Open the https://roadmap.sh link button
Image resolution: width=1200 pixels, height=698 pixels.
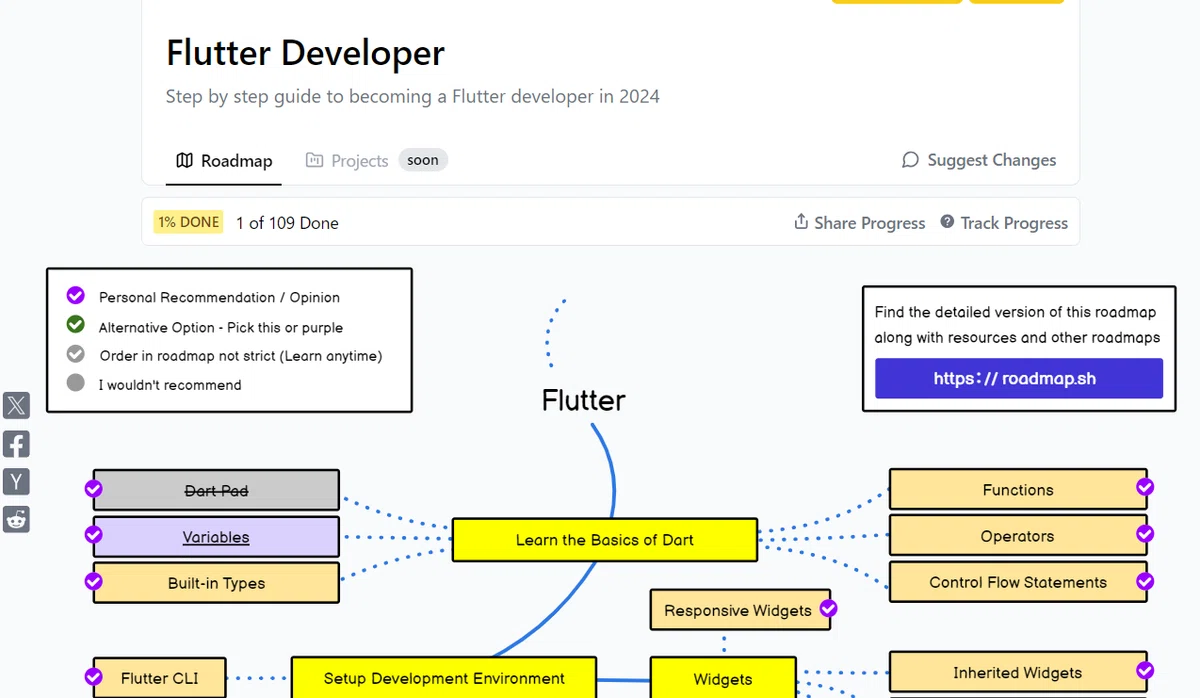click(1019, 378)
